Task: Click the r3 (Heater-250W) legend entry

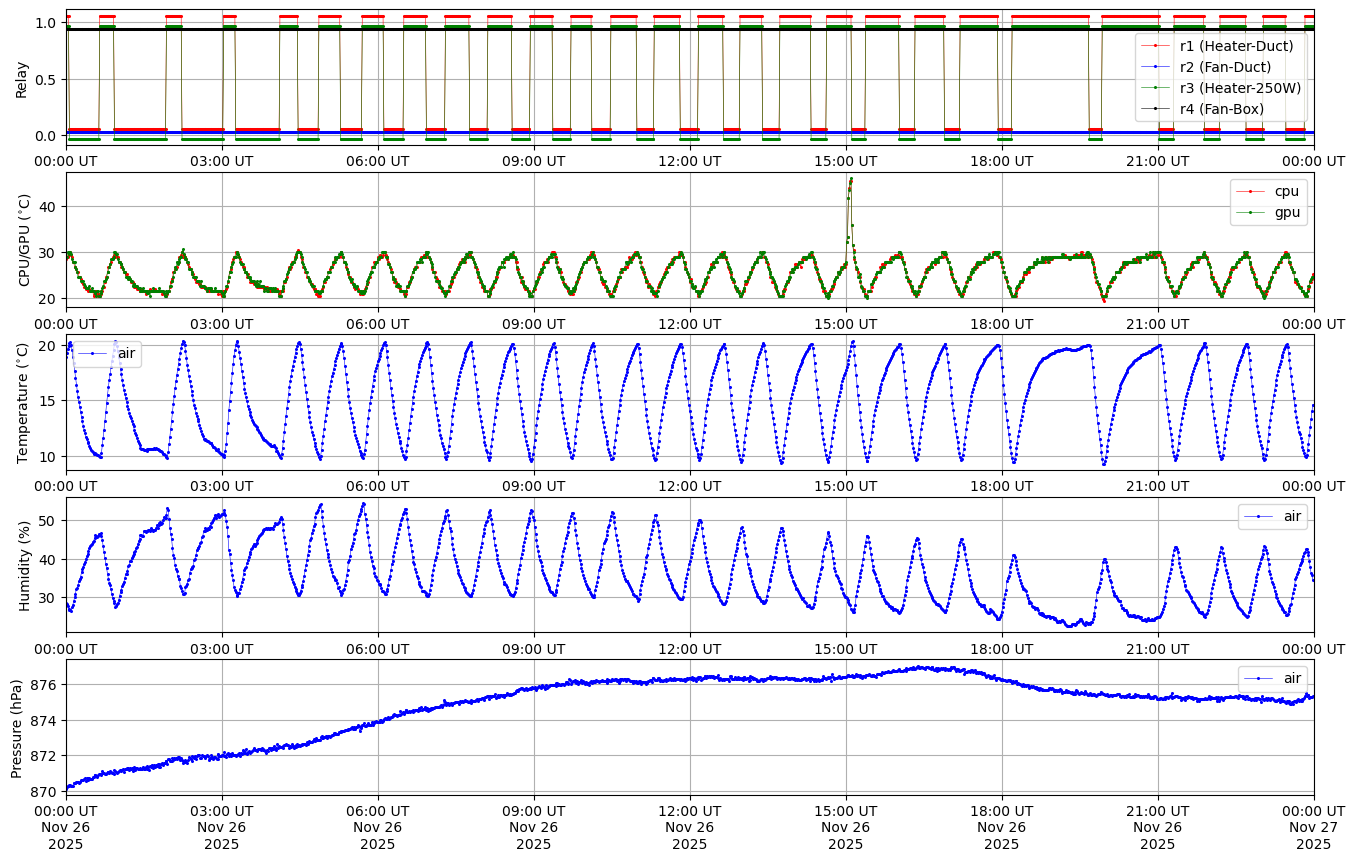Action: 1240,88
